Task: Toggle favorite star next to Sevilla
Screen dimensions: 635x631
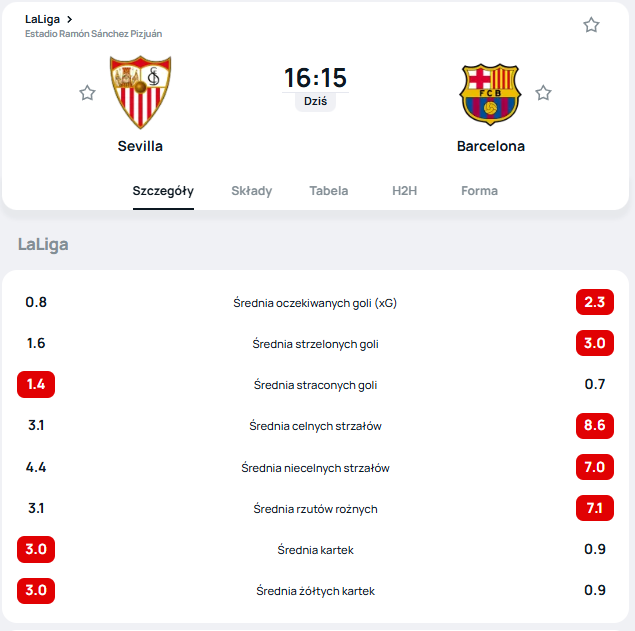Action: pyautogui.click(x=87, y=93)
